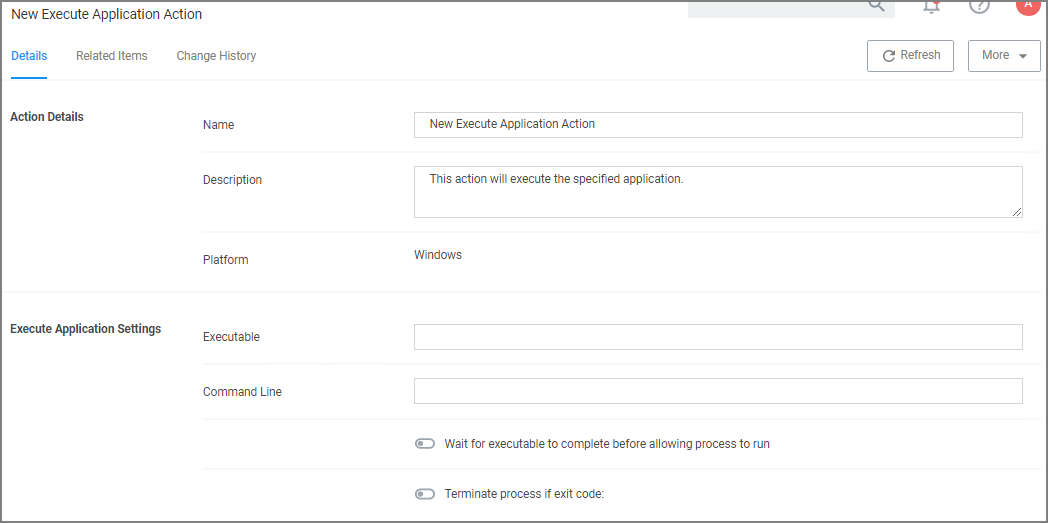Open the Change History tab

tap(216, 56)
